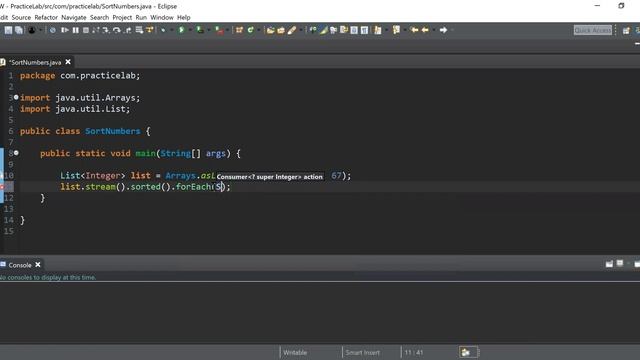The width and height of the screenshot is (640, 360).
Task: Click the Terminate (stop) debug icon
Action: tap(86, 30)
